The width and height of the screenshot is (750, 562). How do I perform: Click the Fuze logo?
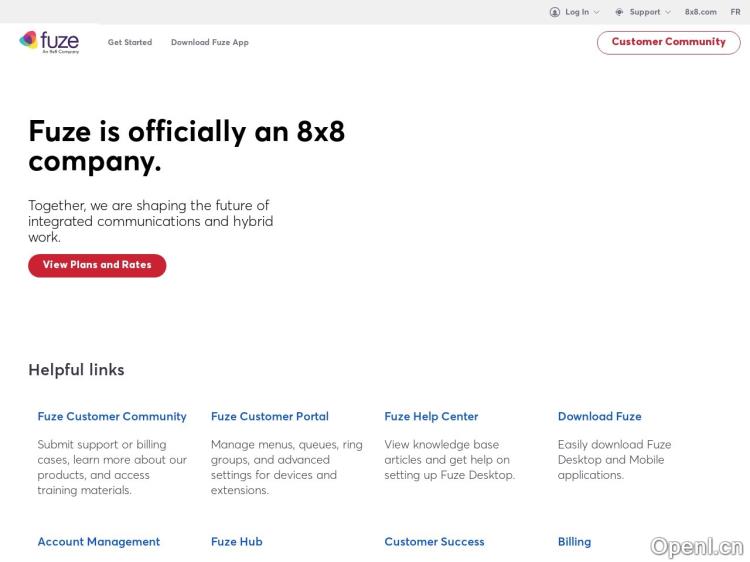click(49, 41)
